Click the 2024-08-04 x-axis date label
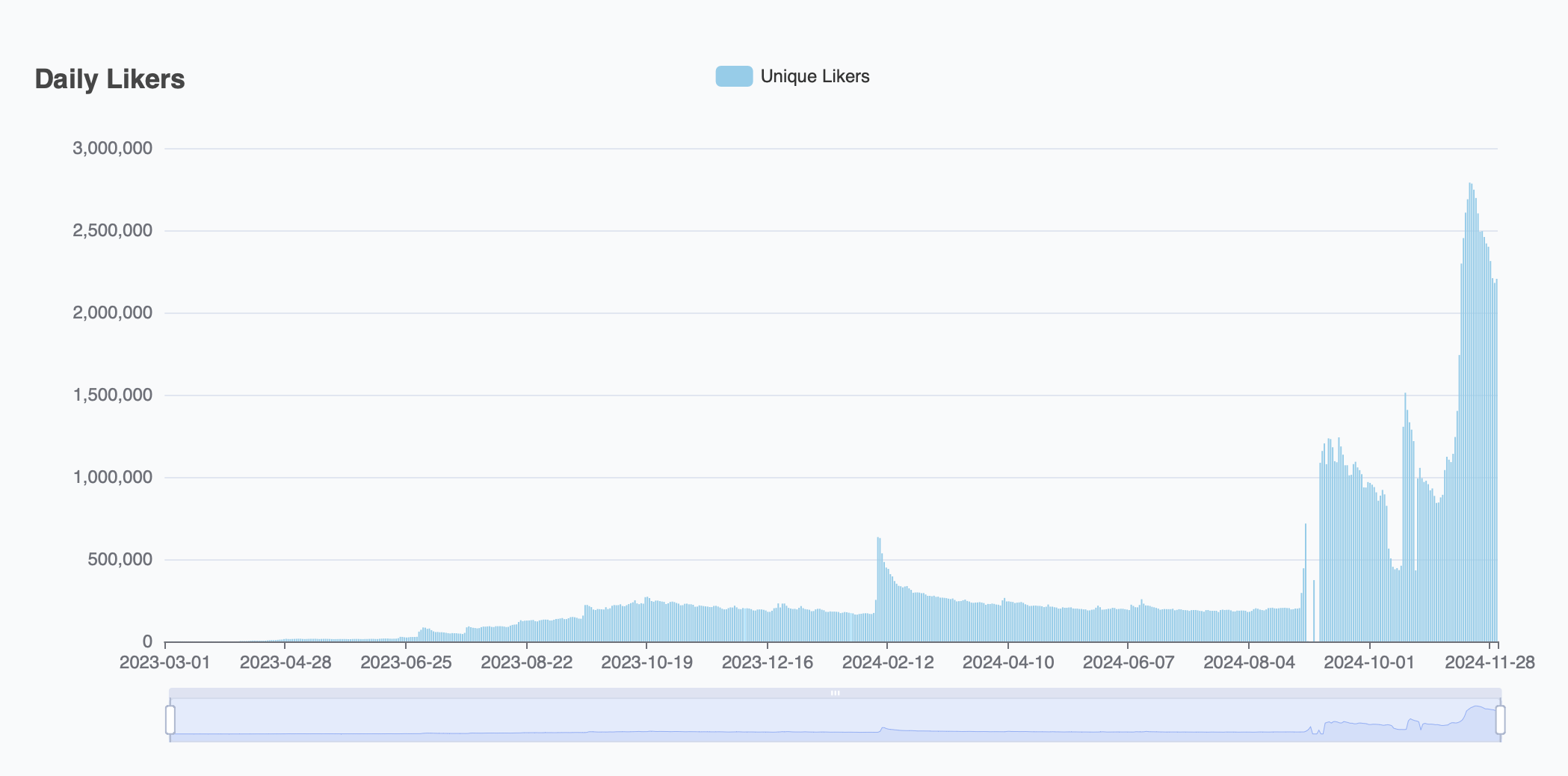Screen dimensions: 1568x776 tap(1249, 662)
